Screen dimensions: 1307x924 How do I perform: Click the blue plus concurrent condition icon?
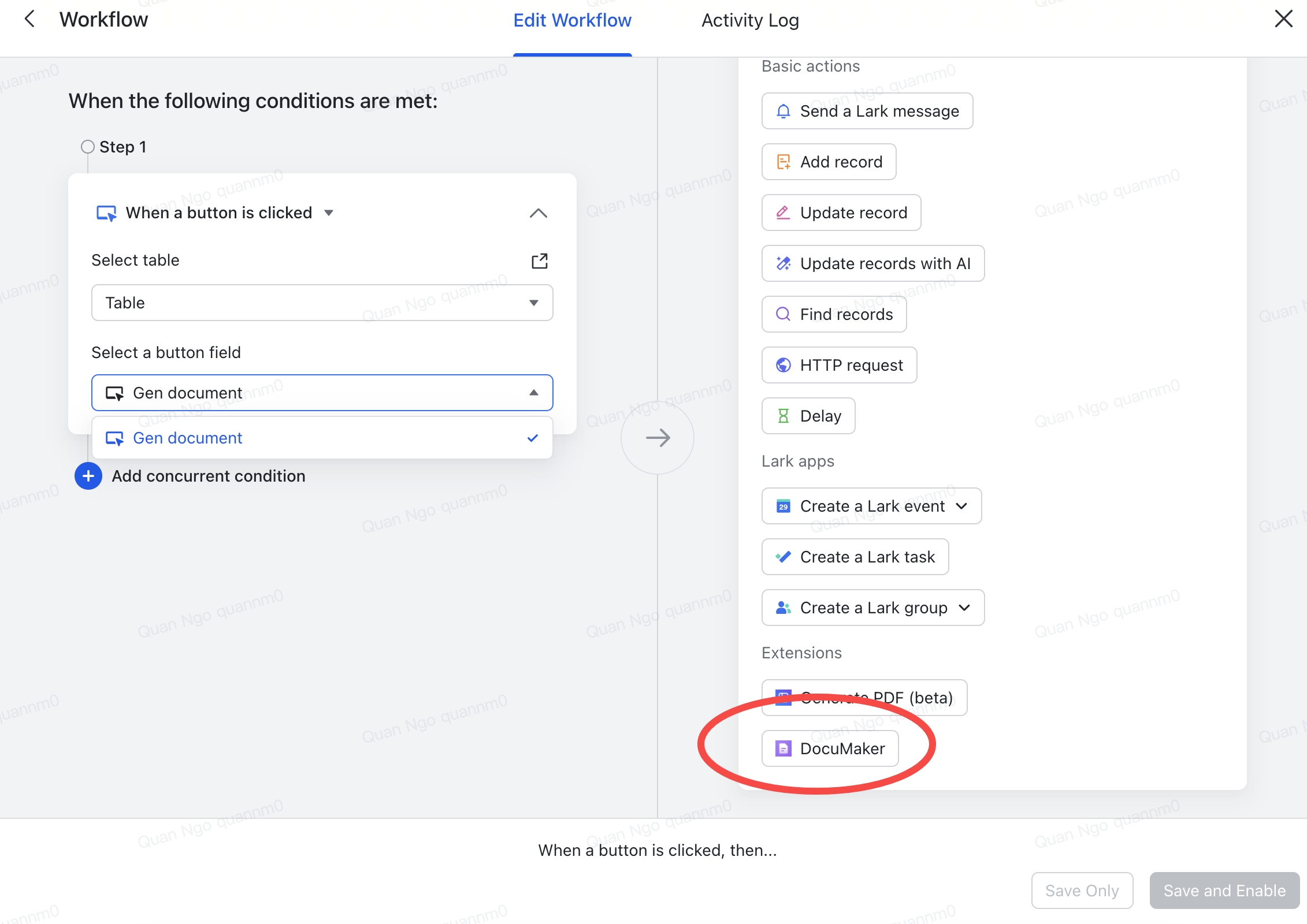(88, 476)
